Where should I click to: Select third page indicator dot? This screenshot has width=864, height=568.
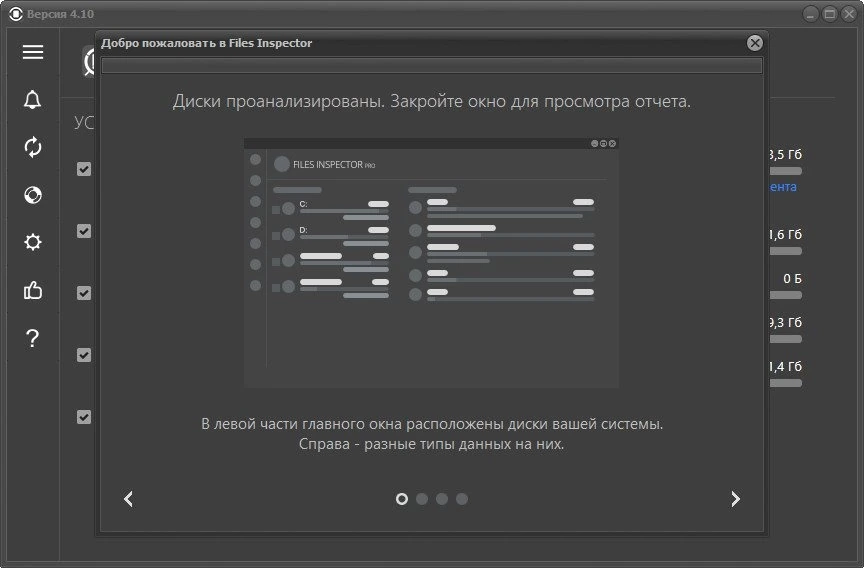[x=442, y=499]
